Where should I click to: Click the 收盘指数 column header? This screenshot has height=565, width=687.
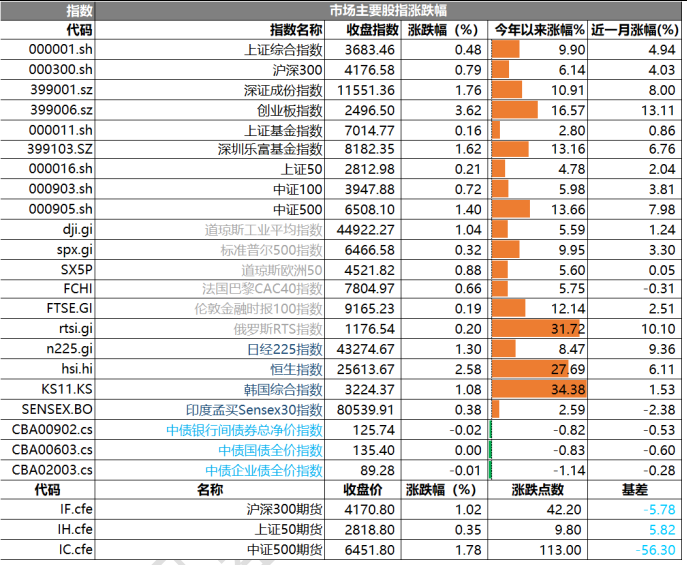click(x=372, y=30)
